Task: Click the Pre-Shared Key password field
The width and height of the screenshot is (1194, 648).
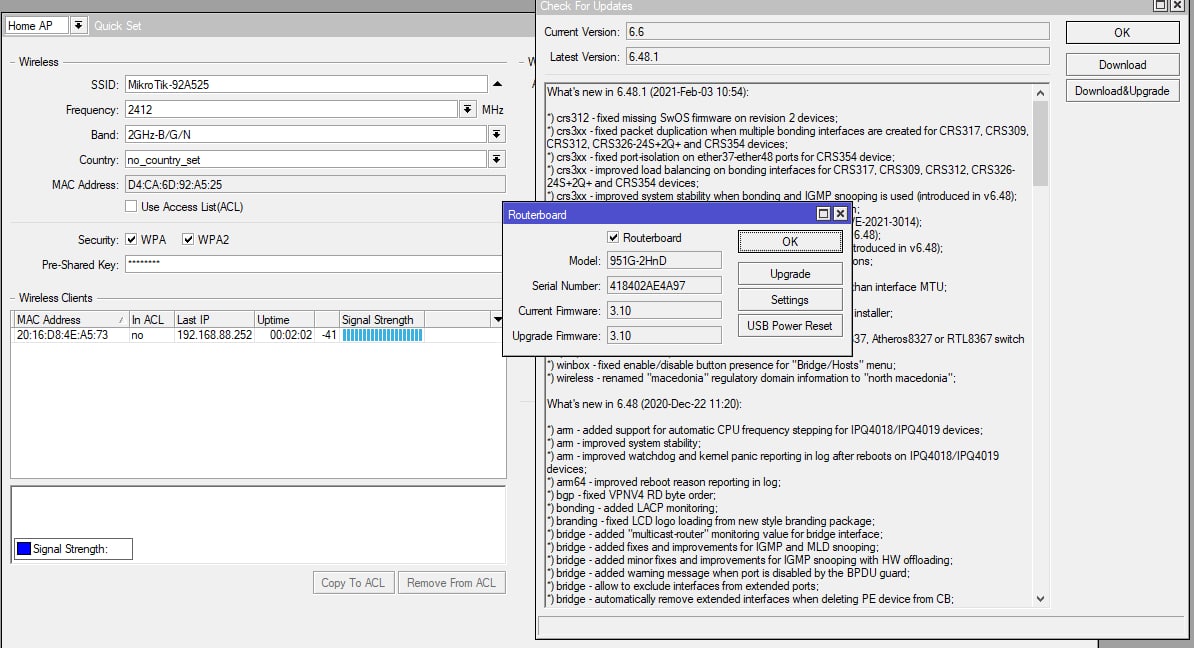Action: (314, 264)
